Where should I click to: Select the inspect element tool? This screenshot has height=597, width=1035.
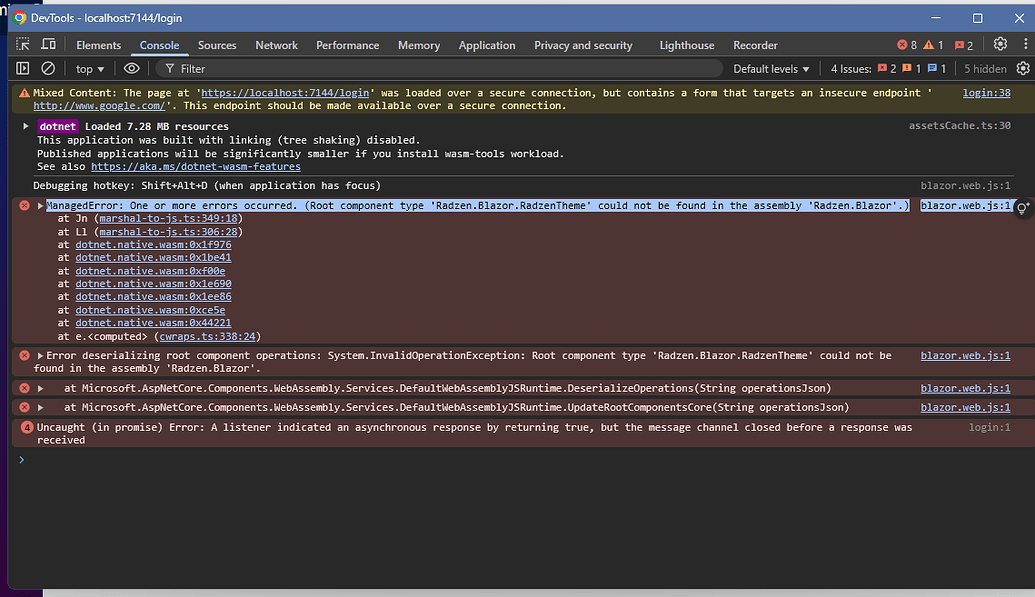(22, 44)
